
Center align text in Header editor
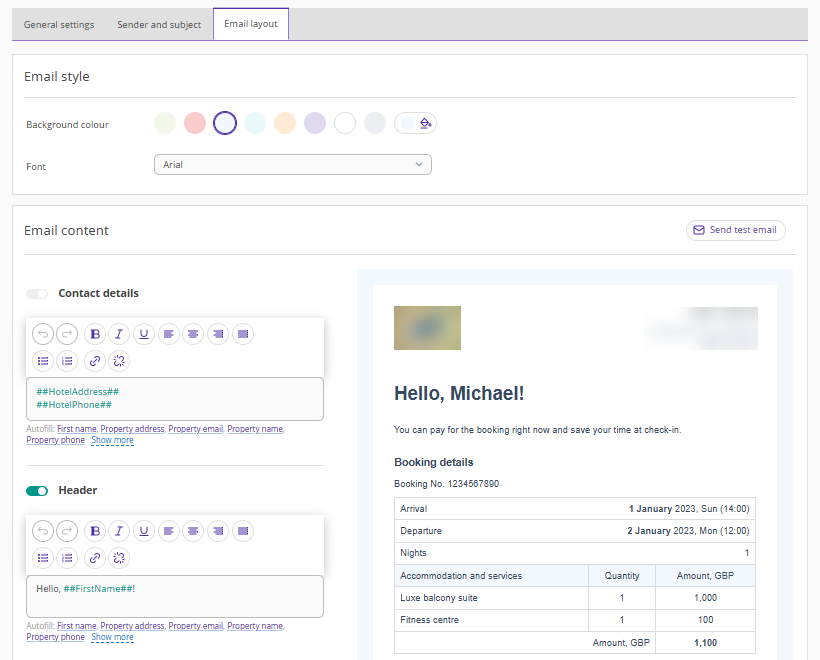tap(194, 531)
